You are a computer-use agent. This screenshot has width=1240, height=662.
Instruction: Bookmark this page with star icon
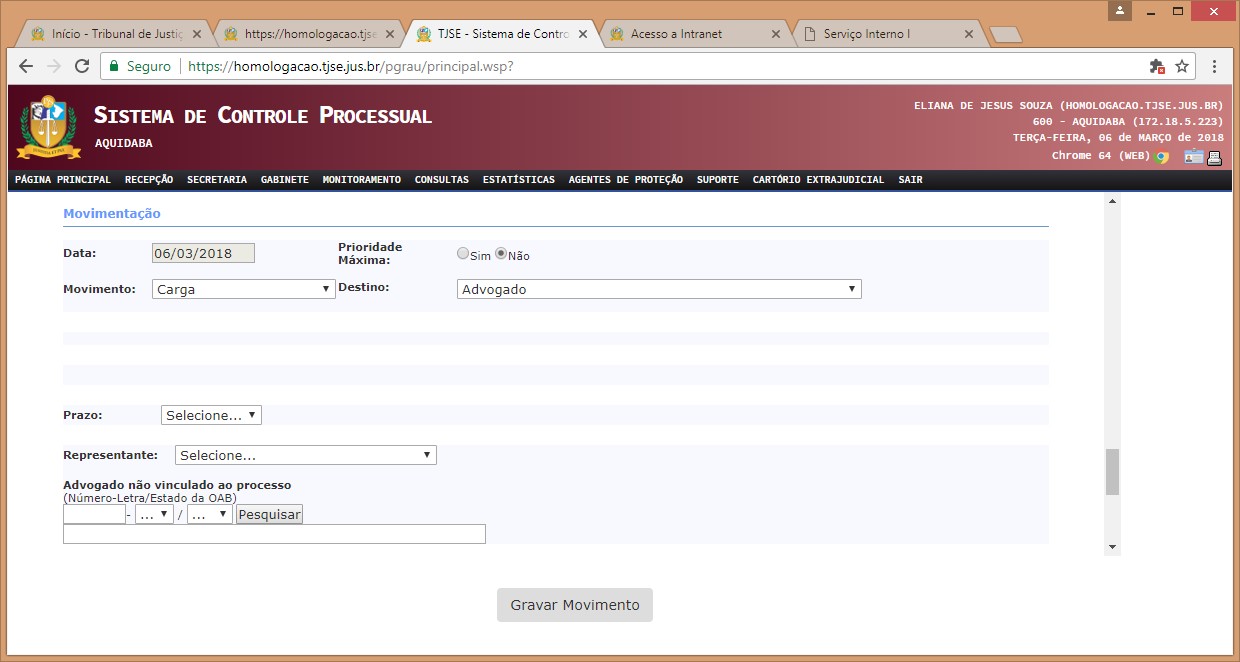[x=1182, y=67]
